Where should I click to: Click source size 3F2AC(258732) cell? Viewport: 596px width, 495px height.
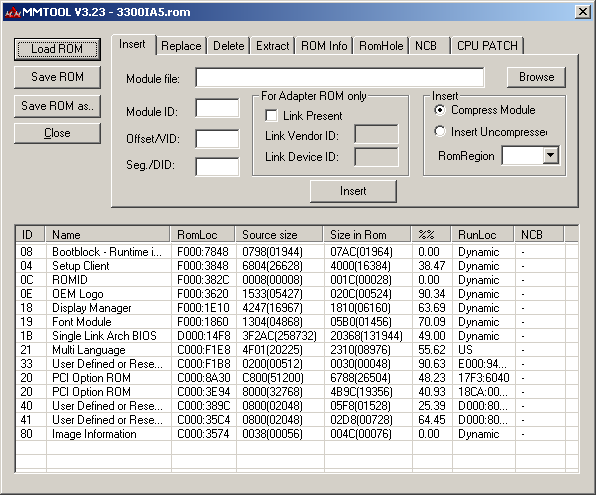(x=279, y=336)
